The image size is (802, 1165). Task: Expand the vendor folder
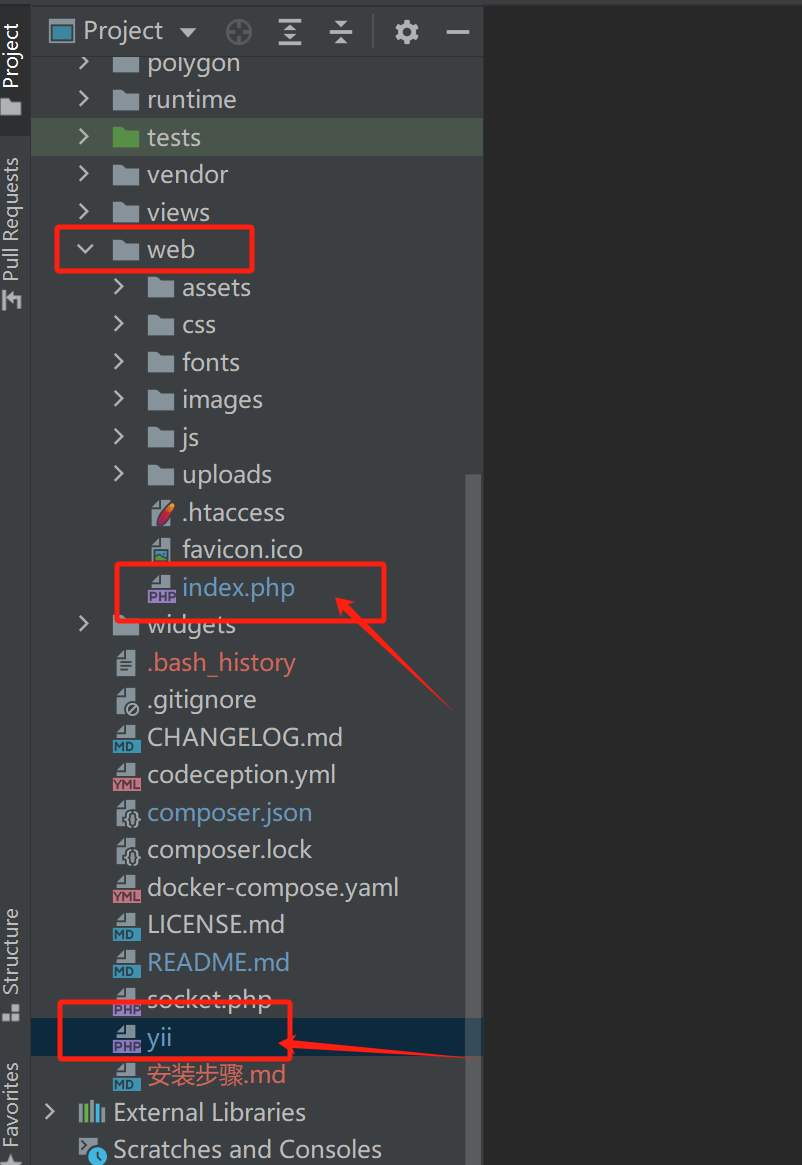point(85,174)
